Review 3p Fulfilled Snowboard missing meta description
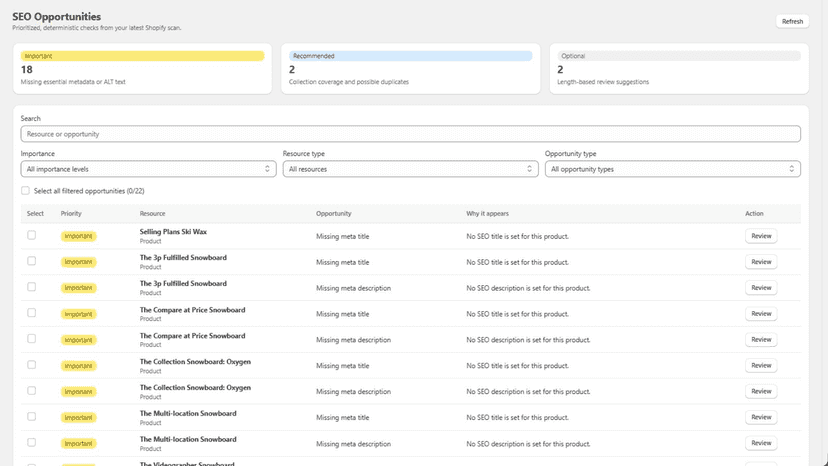 click(761, 288)
